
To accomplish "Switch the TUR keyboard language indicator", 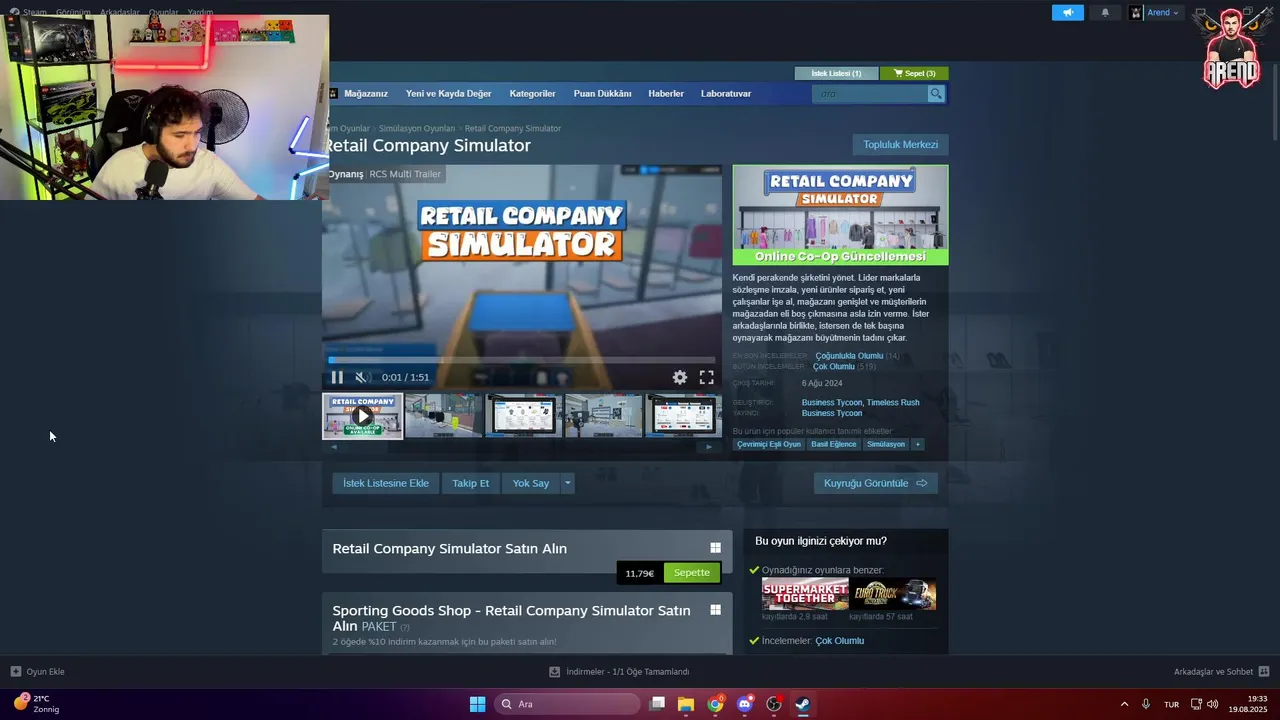I will click(1171, 704).
